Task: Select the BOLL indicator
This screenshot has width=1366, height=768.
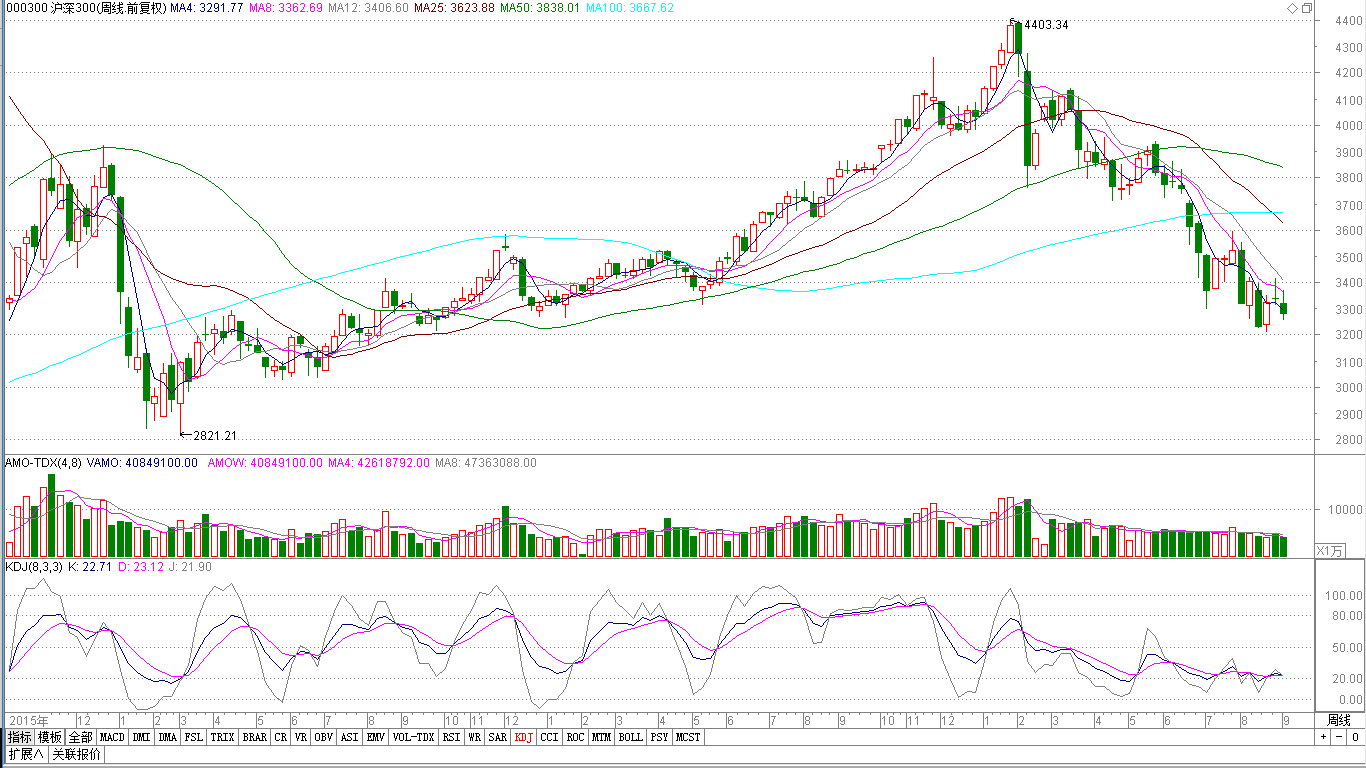Action: (x=630, y=737)
